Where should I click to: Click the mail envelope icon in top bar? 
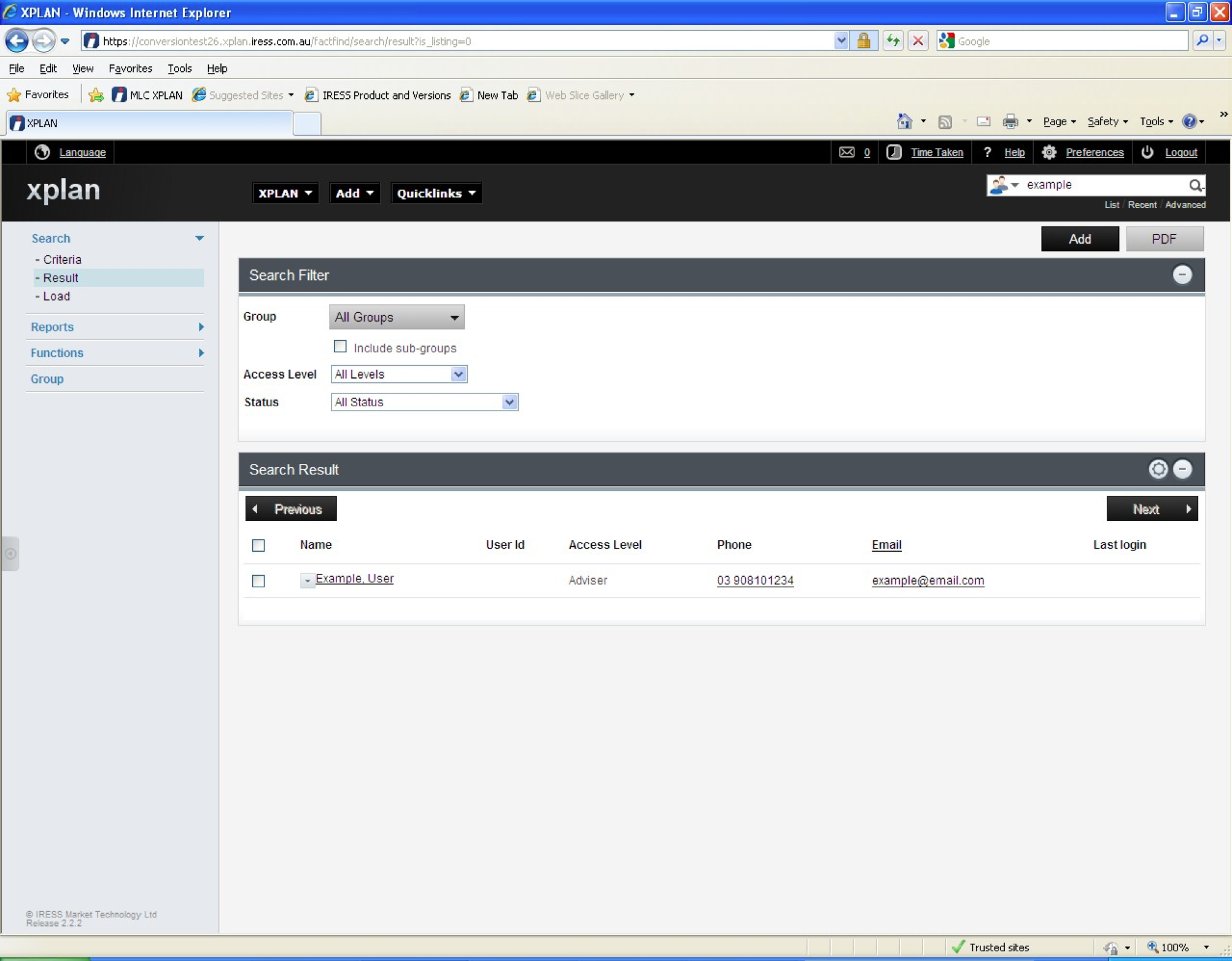(x=847, y=152)
